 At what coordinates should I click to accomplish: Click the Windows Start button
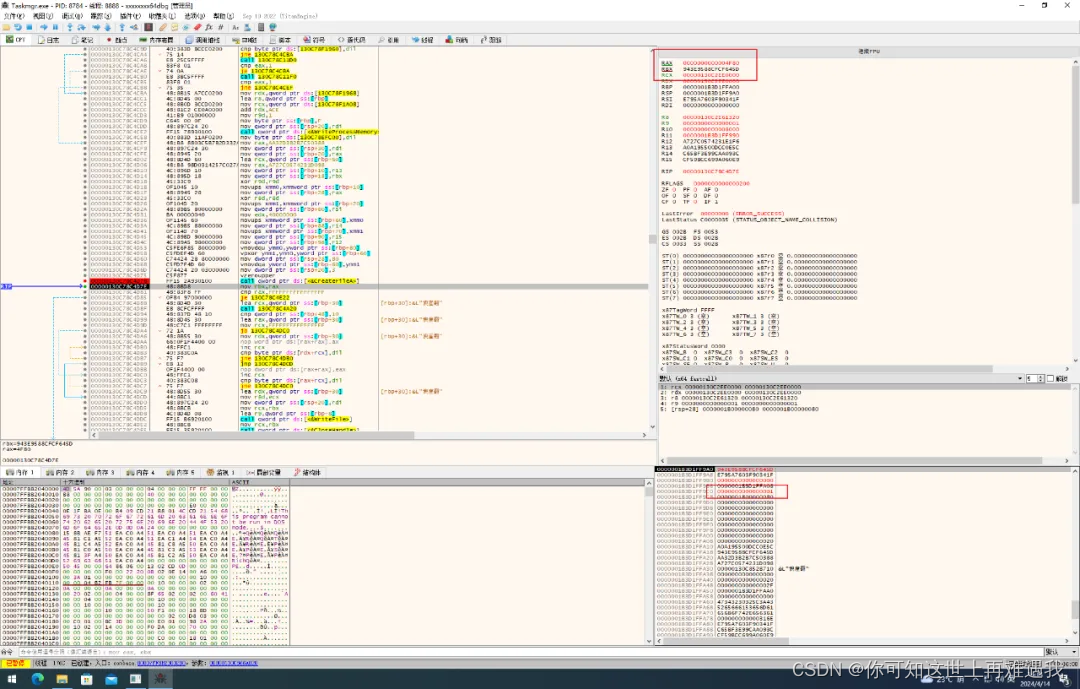pos(12,679)
